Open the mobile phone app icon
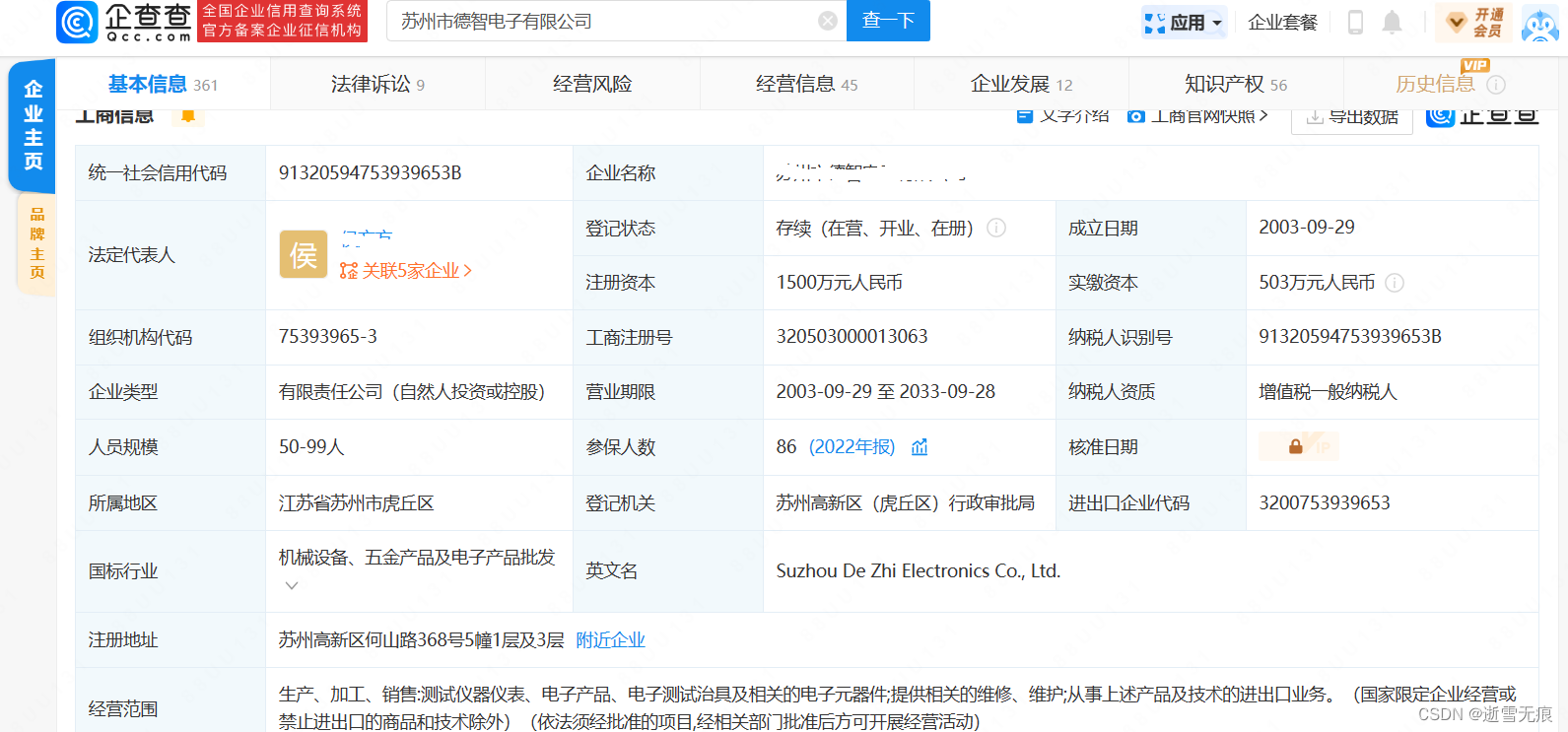 coord(1355,22)
